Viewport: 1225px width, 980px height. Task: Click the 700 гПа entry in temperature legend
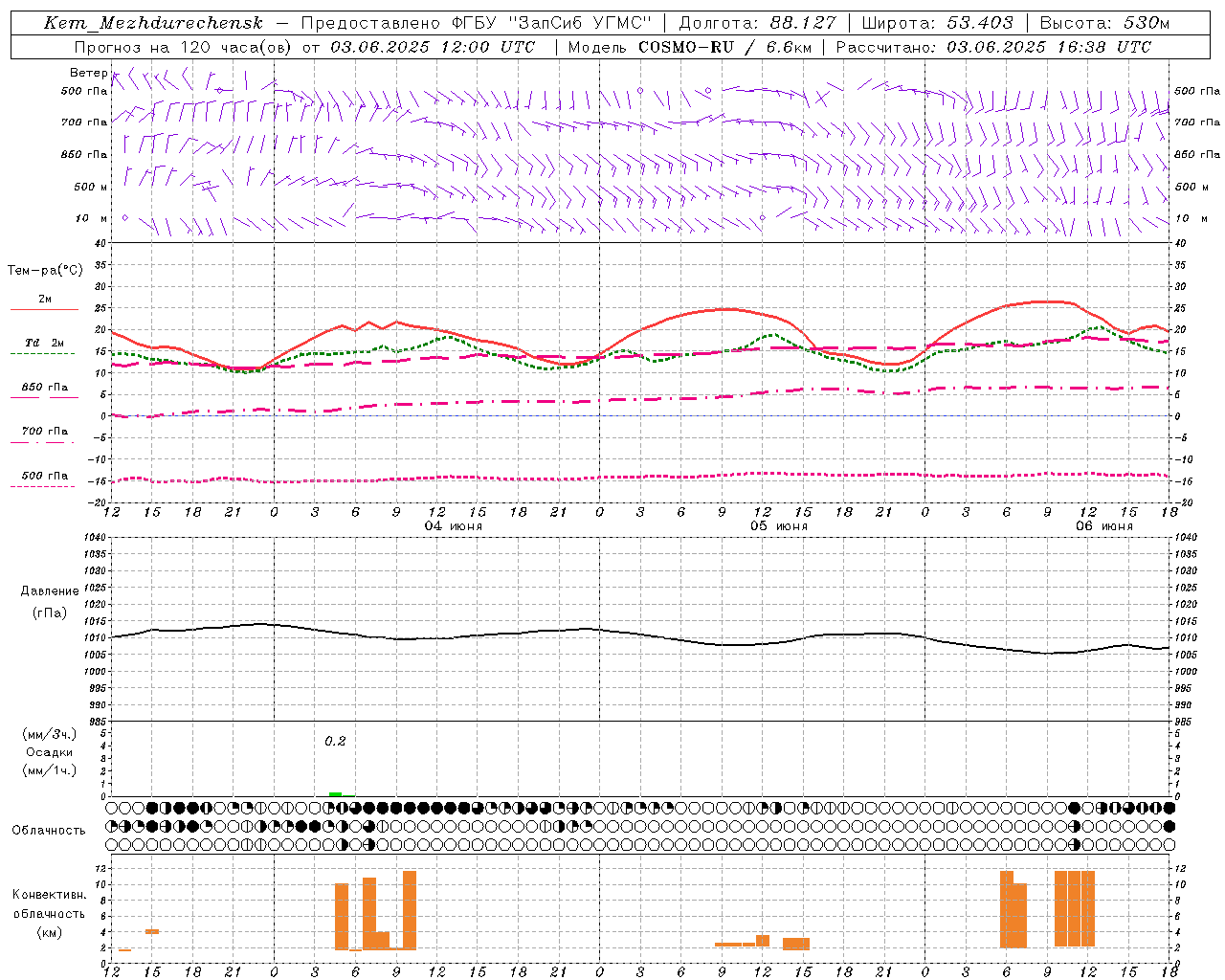coord(45,431)
